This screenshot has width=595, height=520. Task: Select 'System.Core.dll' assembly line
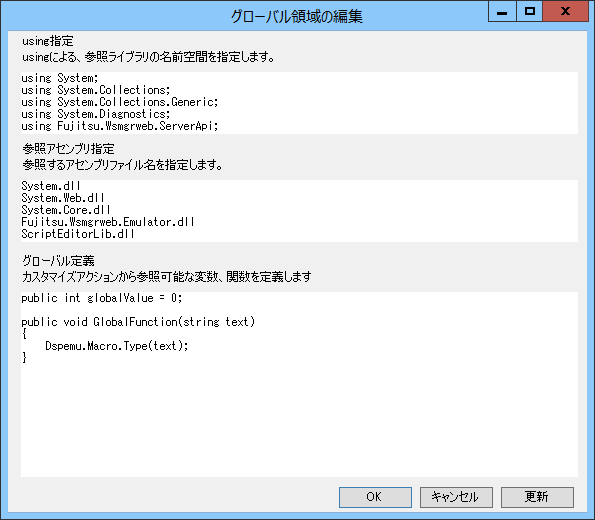[x=66, y=210]
